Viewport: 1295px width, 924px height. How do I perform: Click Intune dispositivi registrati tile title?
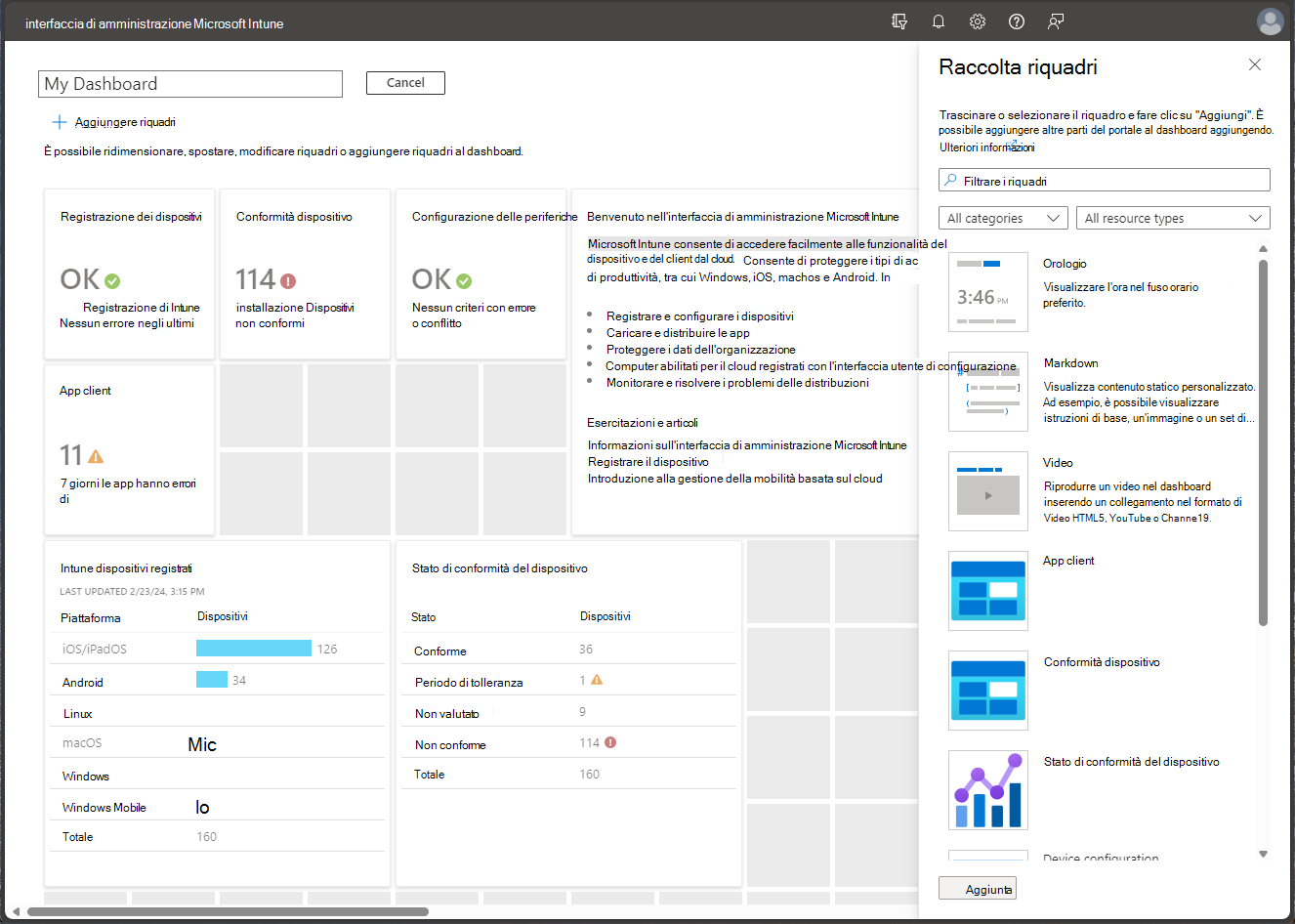pos(126,568)
